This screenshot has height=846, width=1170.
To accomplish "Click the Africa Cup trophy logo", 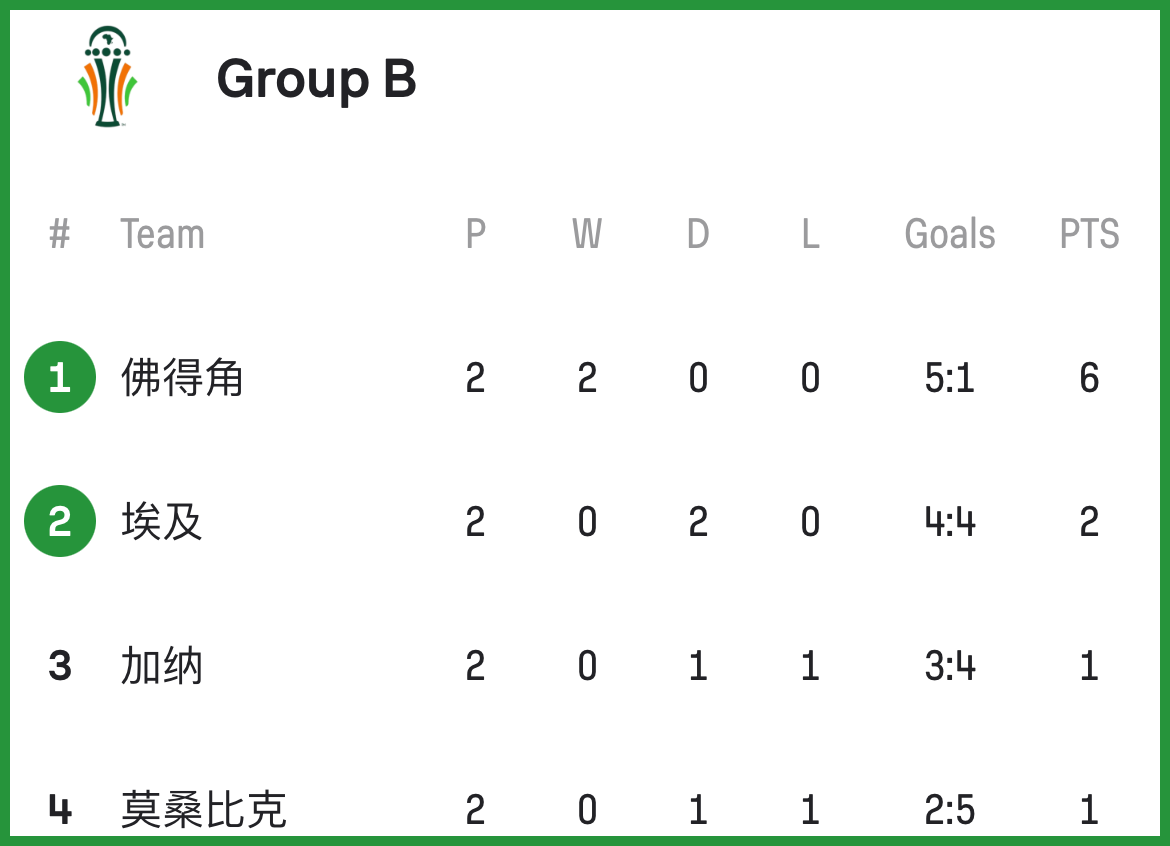I will tap(108, 77).
